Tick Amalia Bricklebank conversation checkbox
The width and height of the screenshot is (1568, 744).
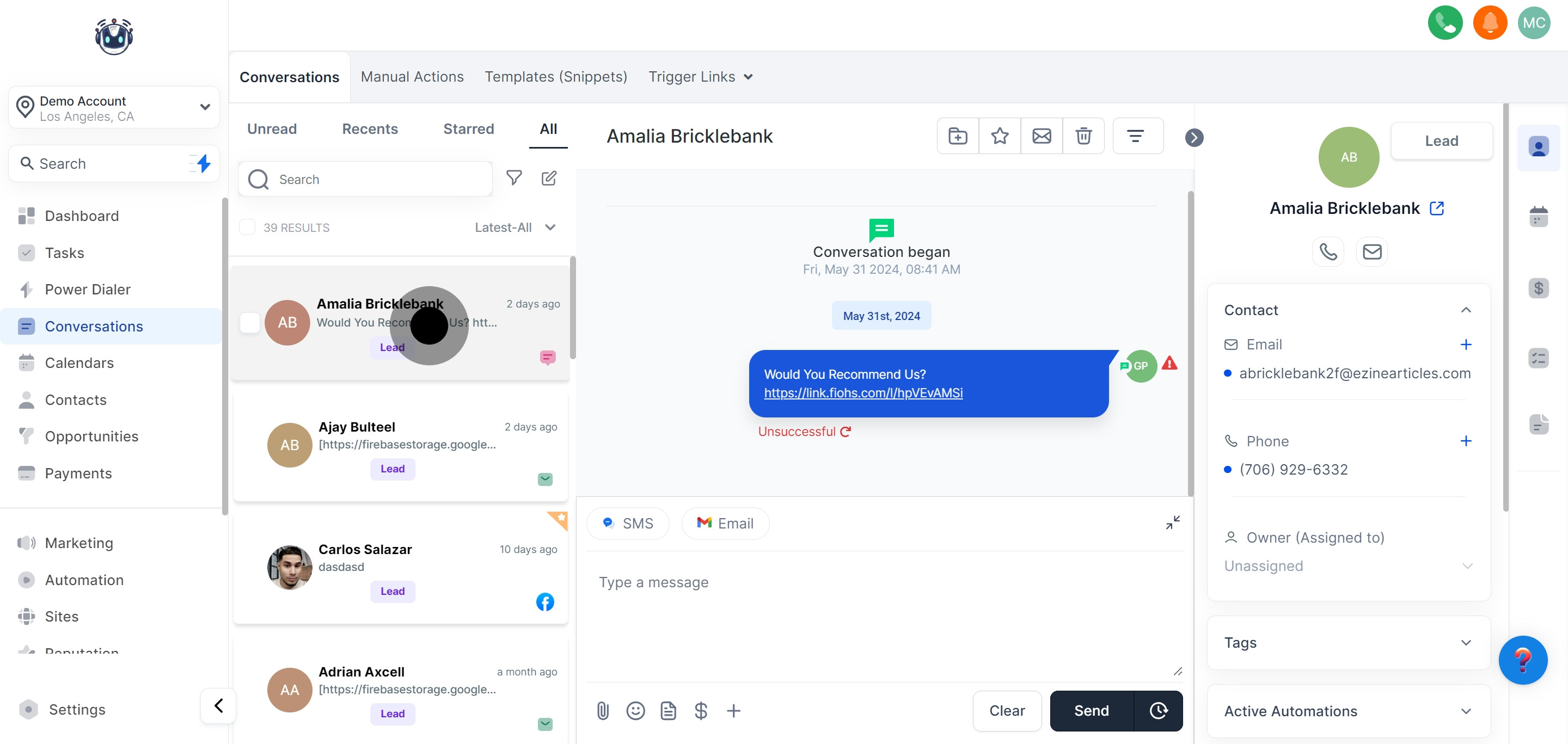coord(249,322)
